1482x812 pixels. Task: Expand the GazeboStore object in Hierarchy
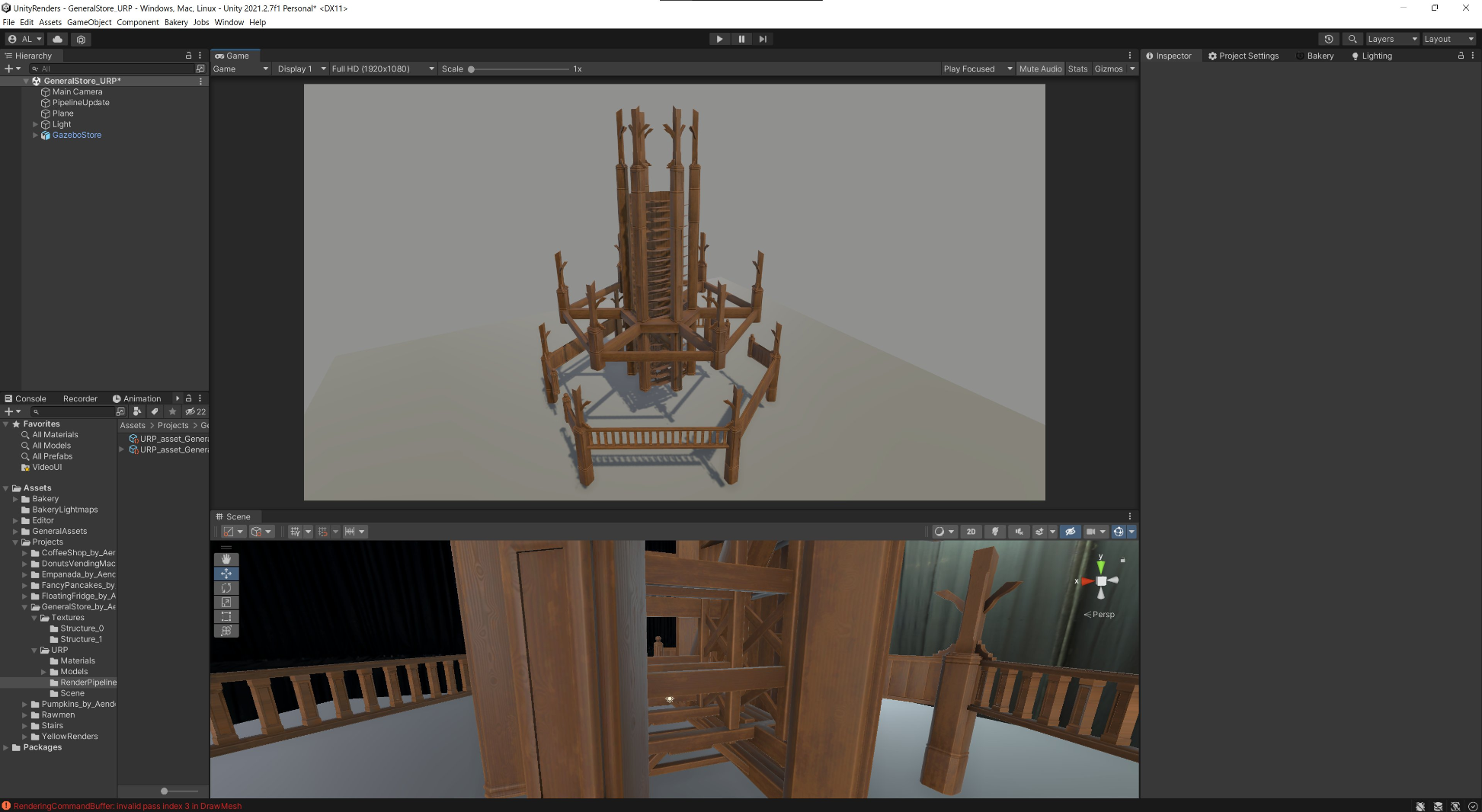tap(35, 135)
